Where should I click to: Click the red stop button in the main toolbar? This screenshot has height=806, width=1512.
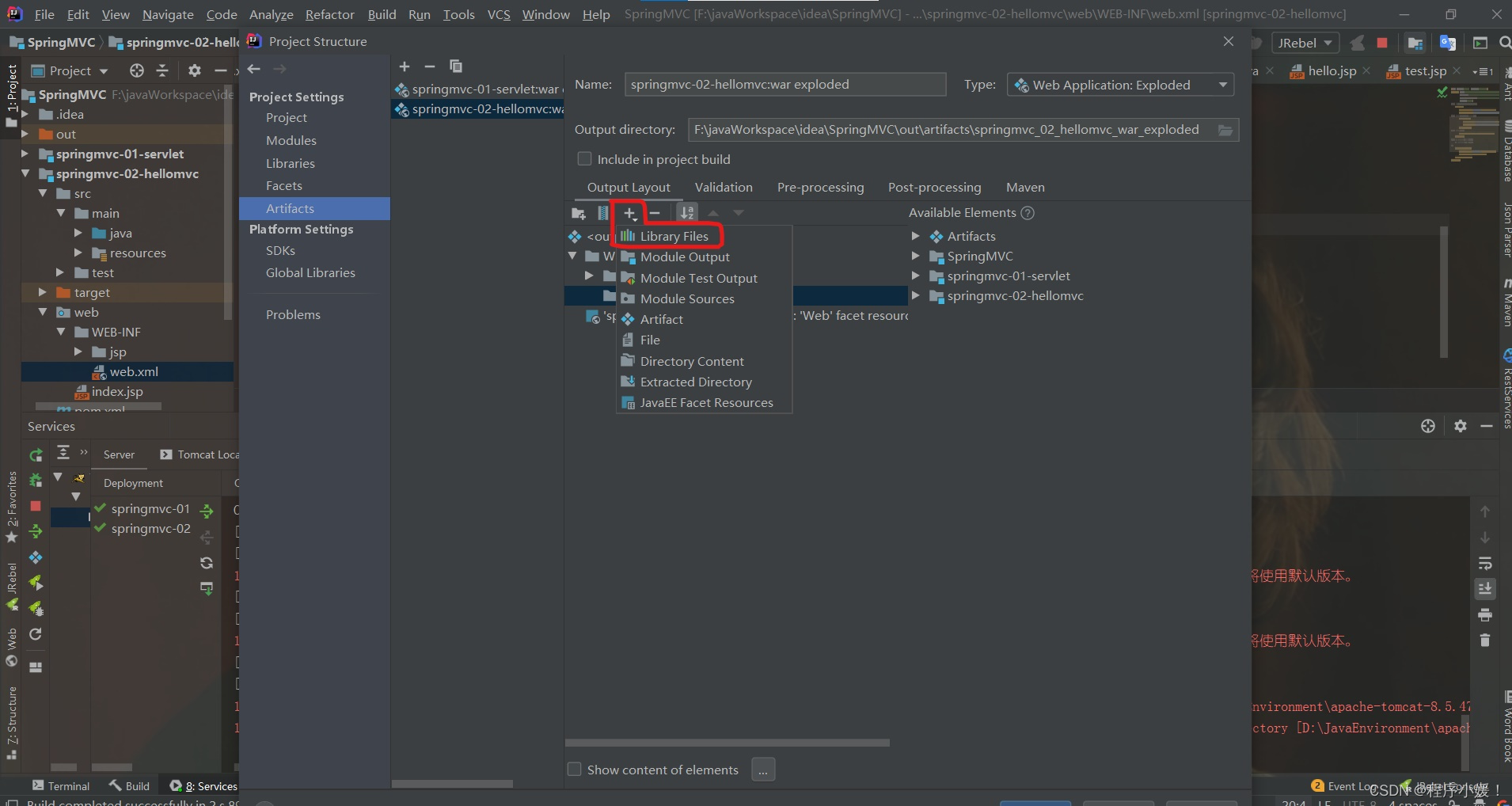click(1382, 43)
